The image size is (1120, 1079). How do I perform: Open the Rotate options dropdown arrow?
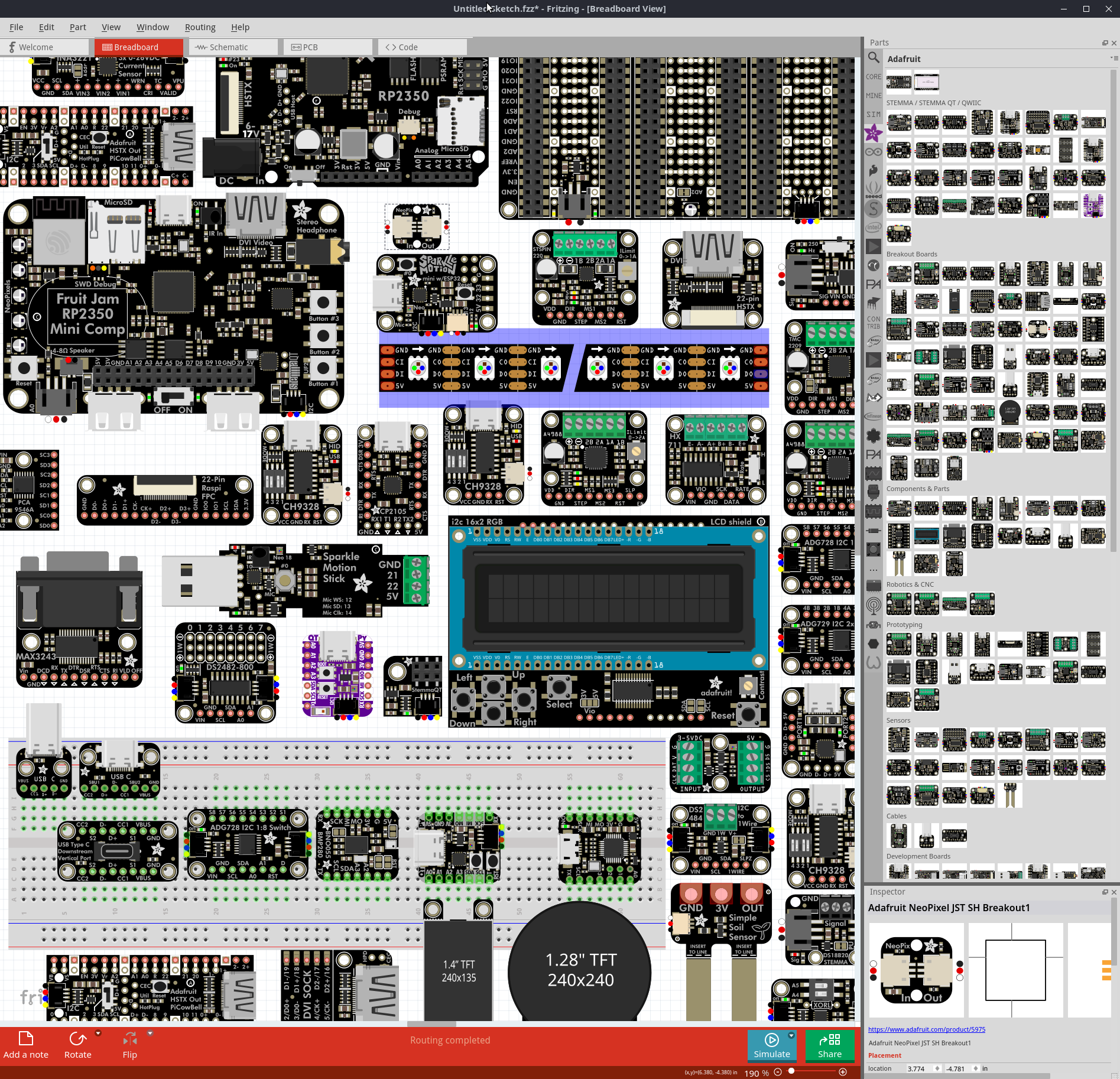click(x=98, y=1033)
